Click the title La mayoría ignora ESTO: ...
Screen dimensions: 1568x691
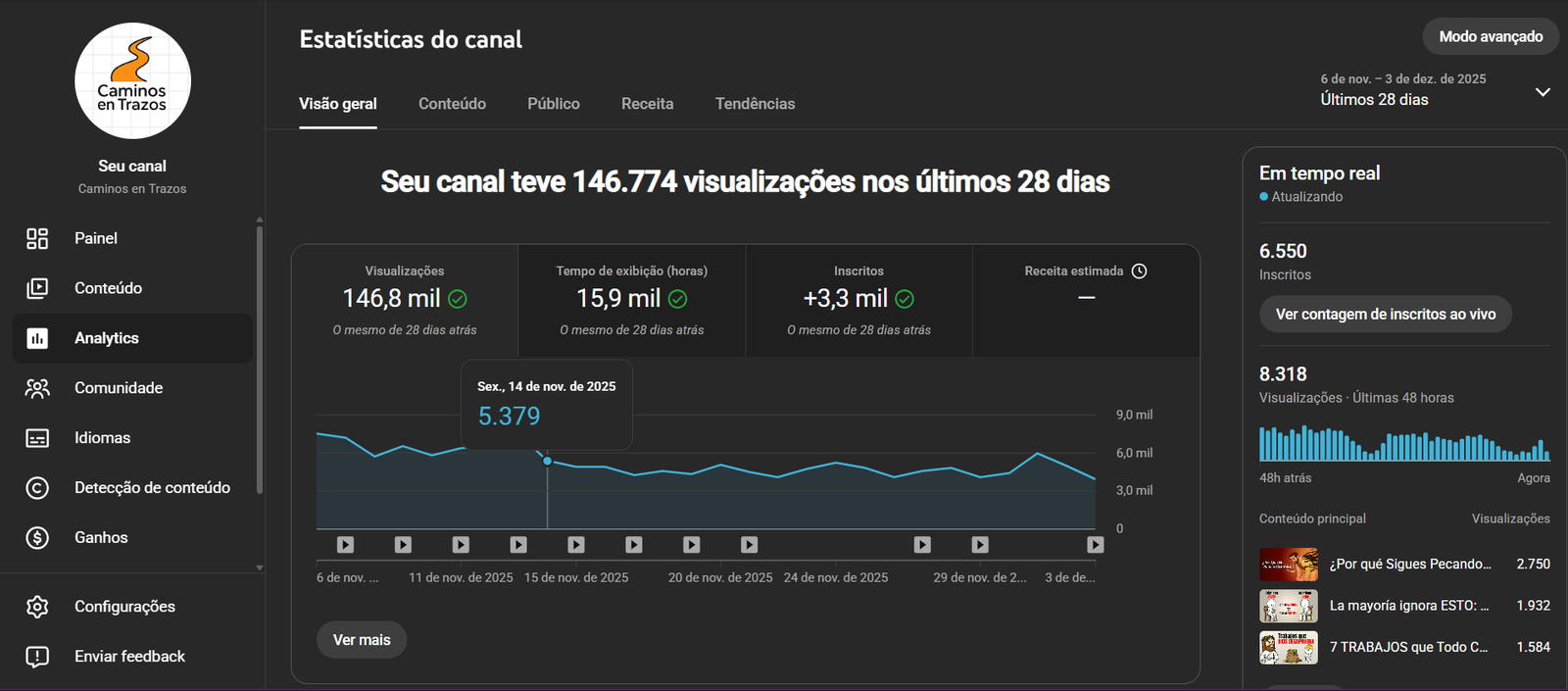1409,606
